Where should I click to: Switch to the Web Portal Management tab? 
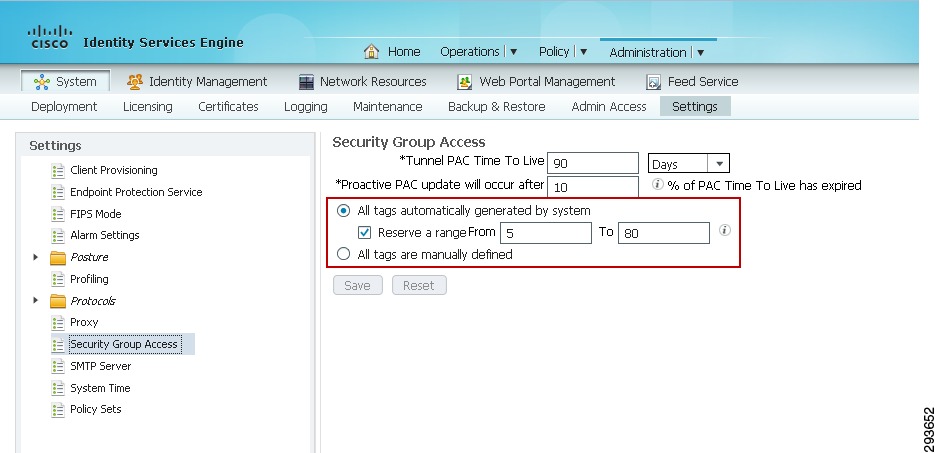click(x=547, y=82)
